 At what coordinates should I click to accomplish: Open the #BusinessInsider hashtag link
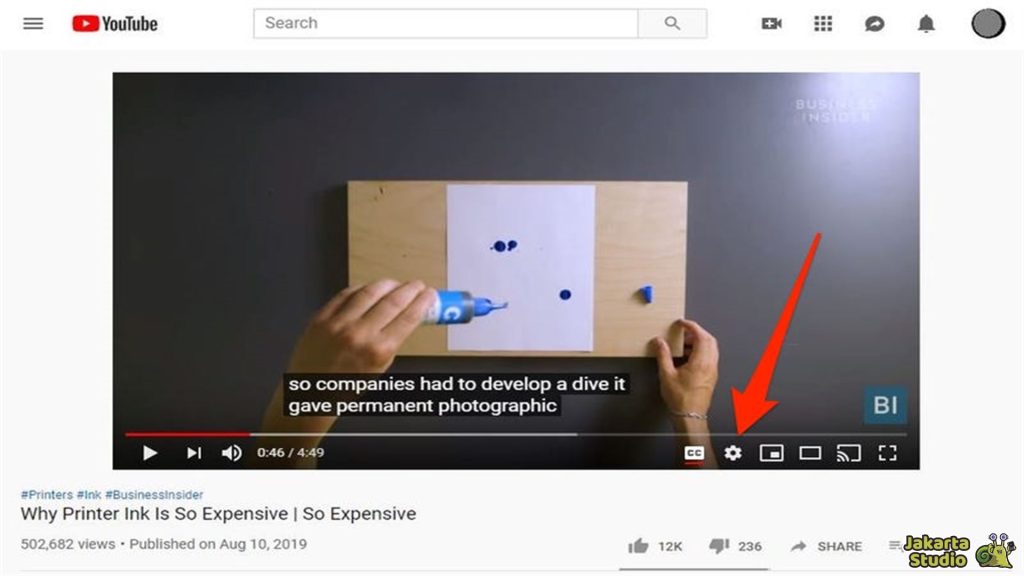[154, 494]
